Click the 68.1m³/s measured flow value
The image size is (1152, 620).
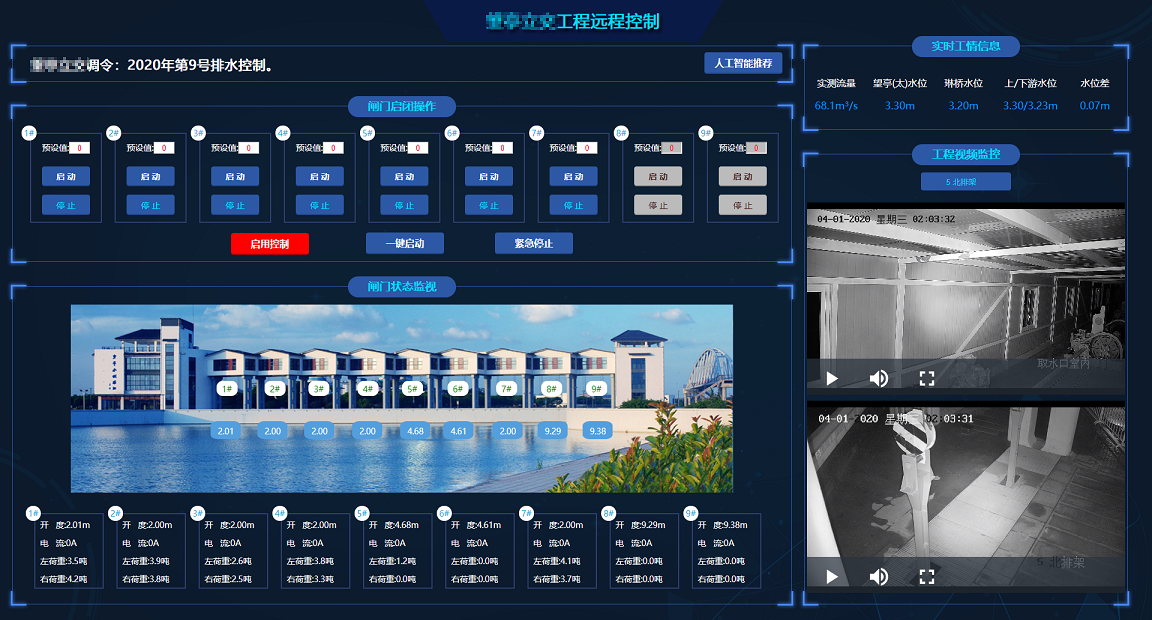tap(836, 106)
